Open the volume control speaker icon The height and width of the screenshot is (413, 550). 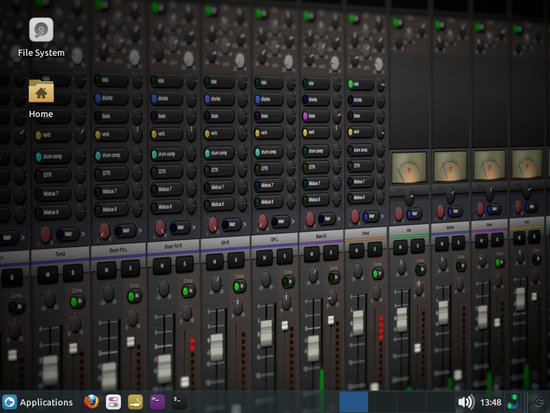pyautogui.click(x=466, y=402)
